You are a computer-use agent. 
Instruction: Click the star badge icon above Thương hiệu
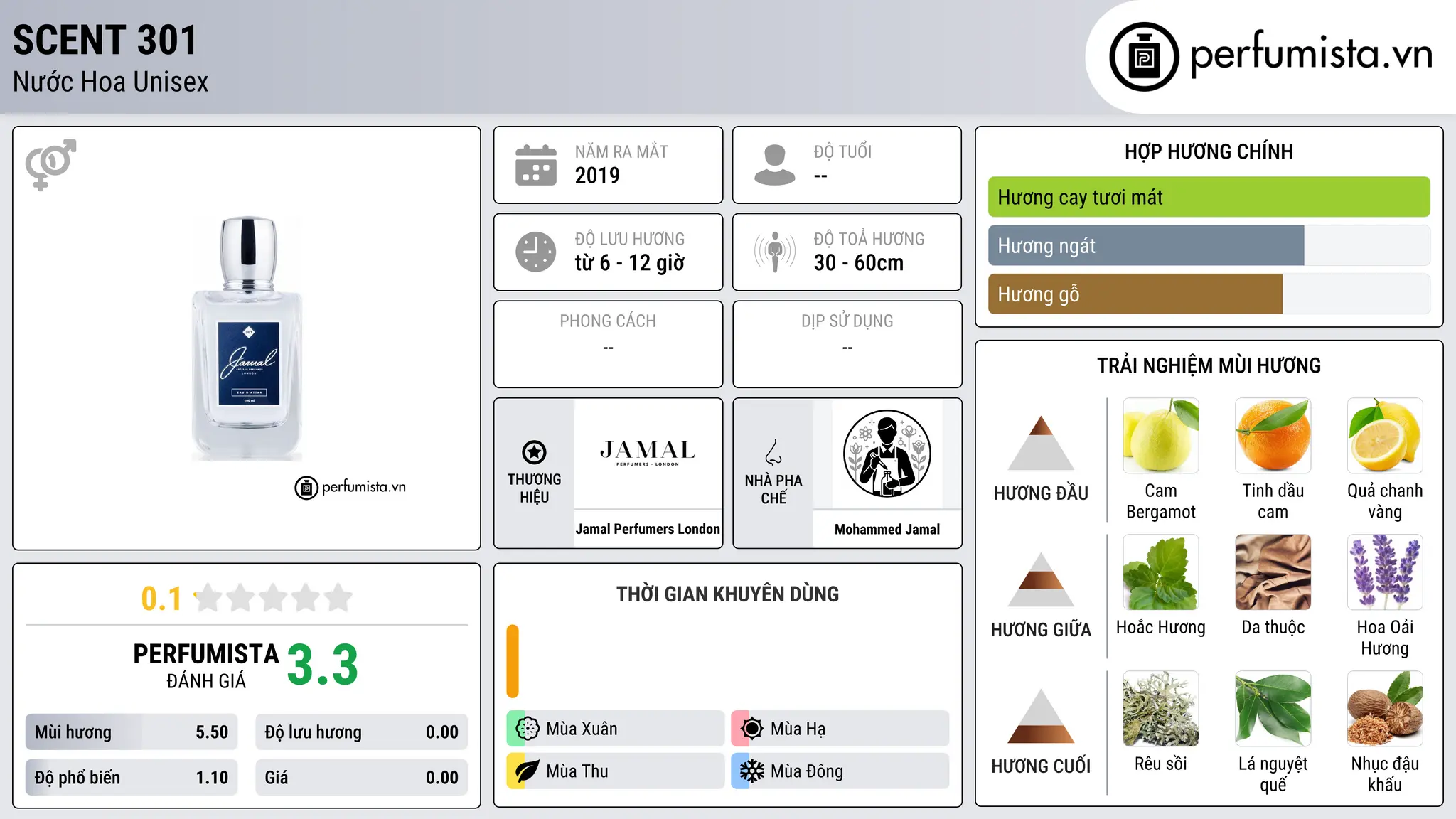click(x=534, y=452)
